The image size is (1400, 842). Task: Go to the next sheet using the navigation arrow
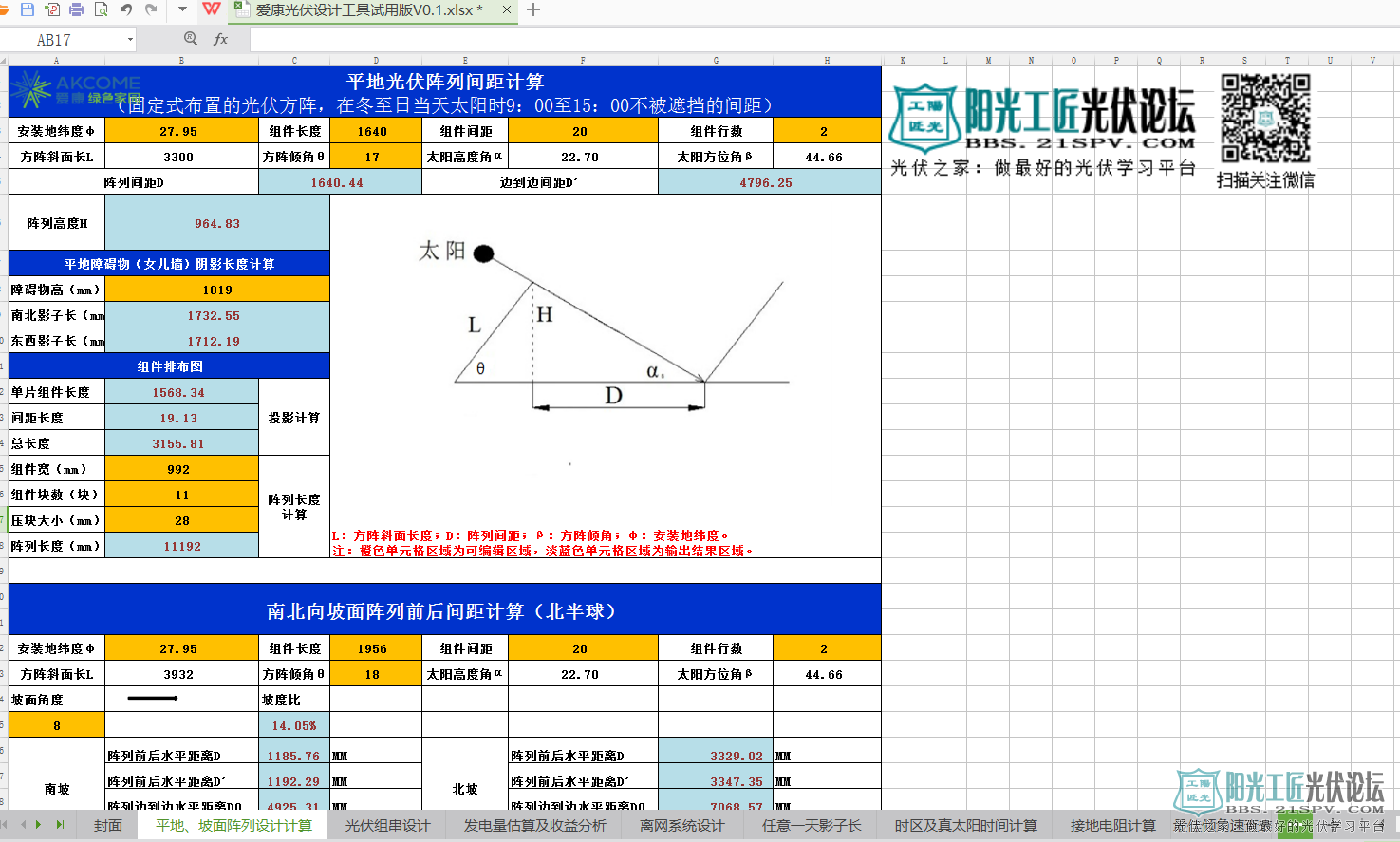(39, 825)
